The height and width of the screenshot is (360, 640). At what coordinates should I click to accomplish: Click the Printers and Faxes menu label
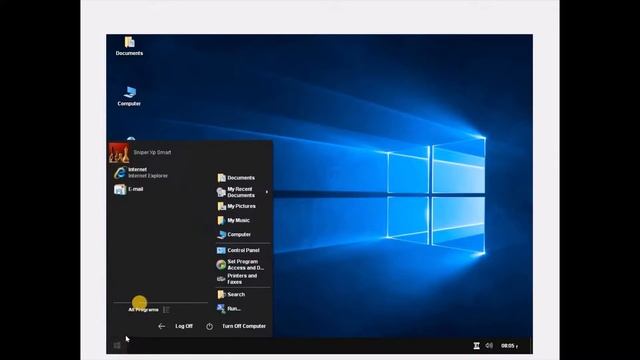[x=242, y=279]
